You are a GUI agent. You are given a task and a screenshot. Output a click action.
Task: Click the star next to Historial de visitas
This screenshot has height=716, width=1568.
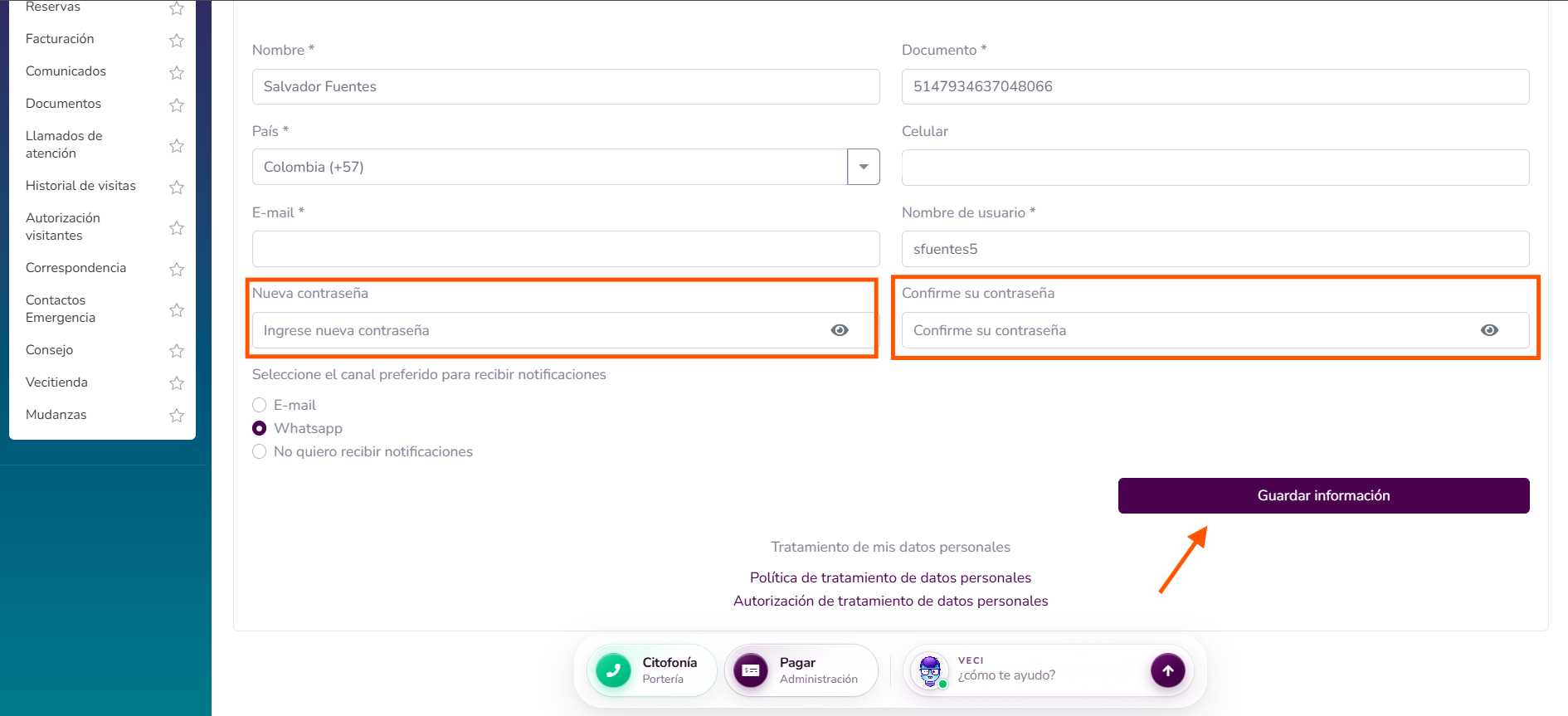(x=177, y=187)
